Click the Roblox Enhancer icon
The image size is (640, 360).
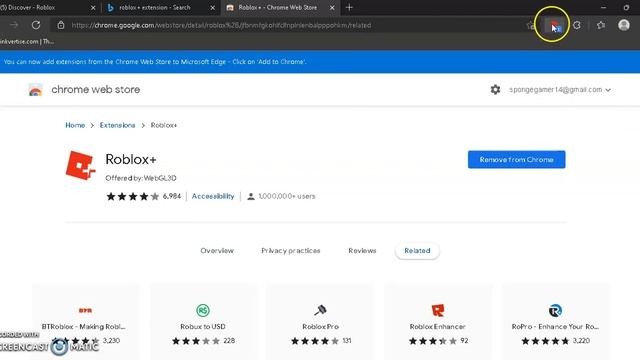(x=438, y=310)
